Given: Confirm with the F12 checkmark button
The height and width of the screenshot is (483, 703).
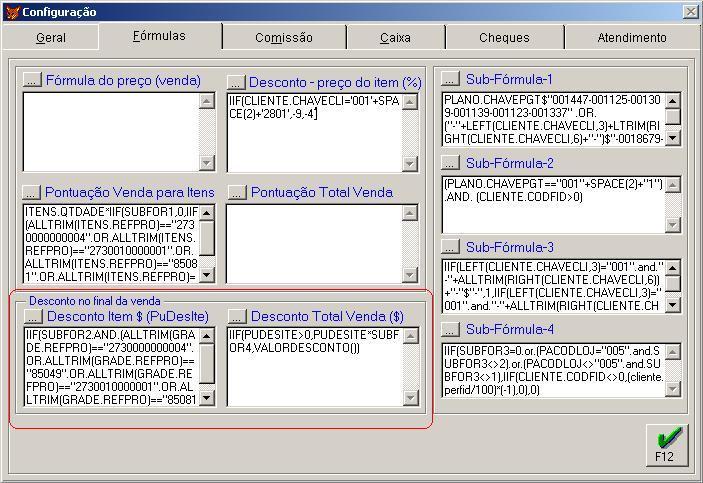Looking at the screenshot, I should (667, 445).
